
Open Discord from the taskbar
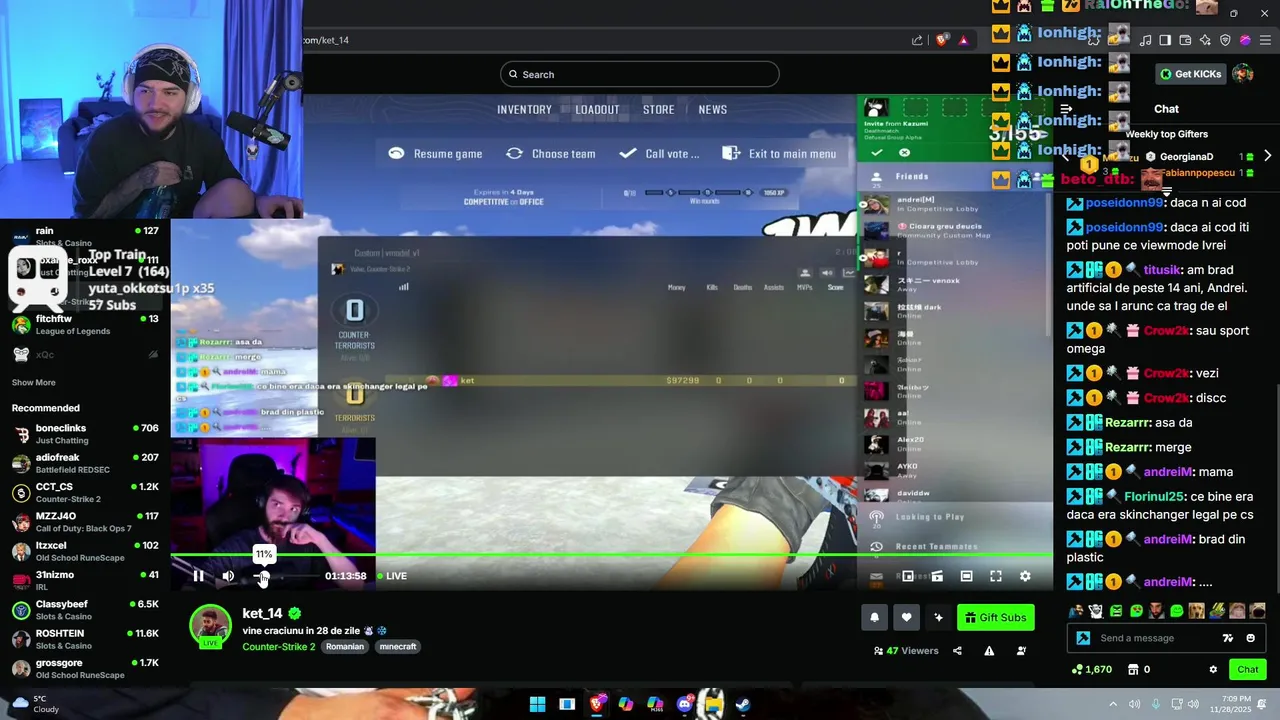click(685, 704)
